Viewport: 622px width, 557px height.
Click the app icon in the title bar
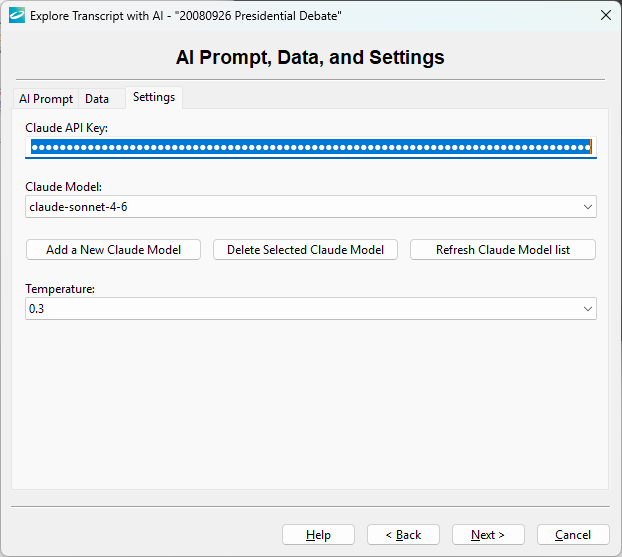click(16, 15)
